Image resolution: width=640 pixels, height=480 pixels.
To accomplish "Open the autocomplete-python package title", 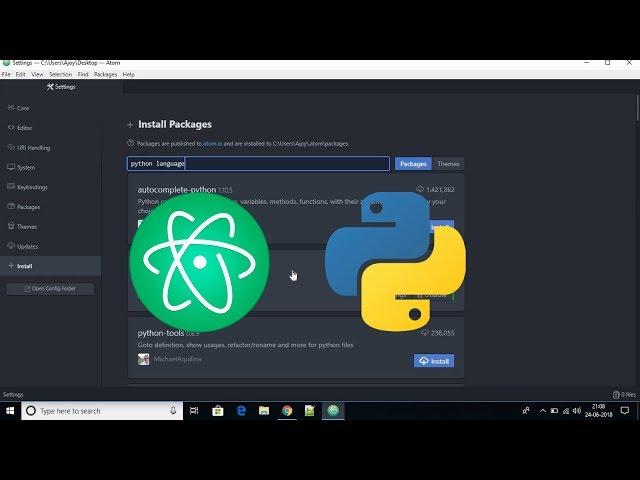I will tap(177, 190).
